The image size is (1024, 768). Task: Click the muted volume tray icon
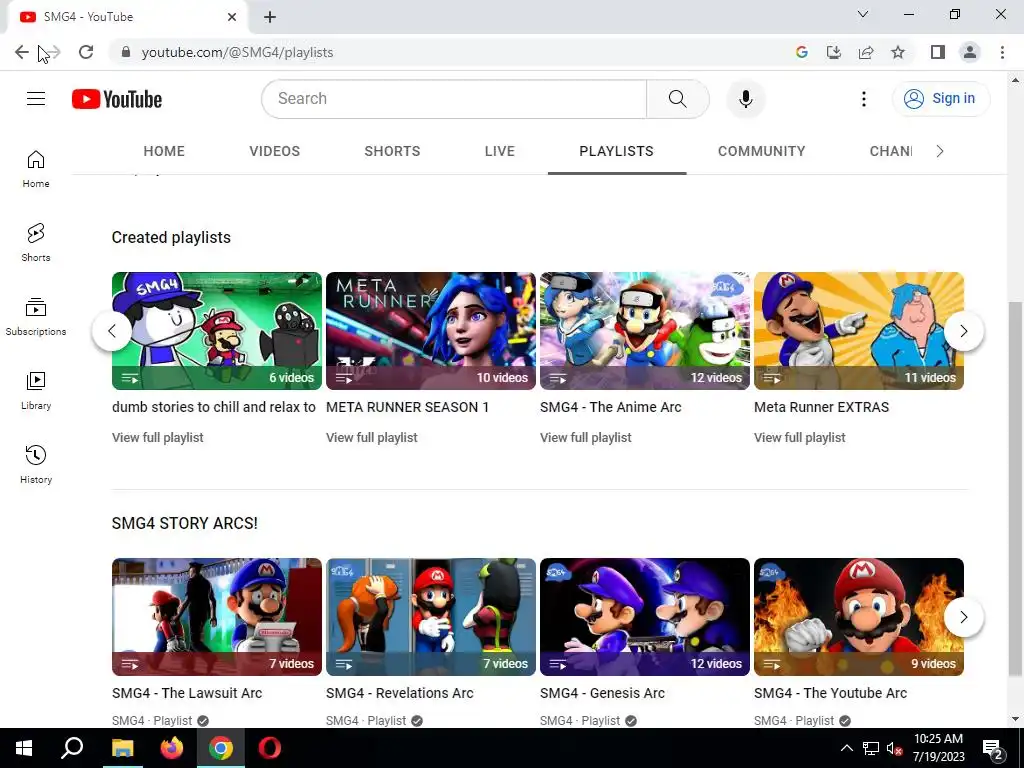(894, 748)
